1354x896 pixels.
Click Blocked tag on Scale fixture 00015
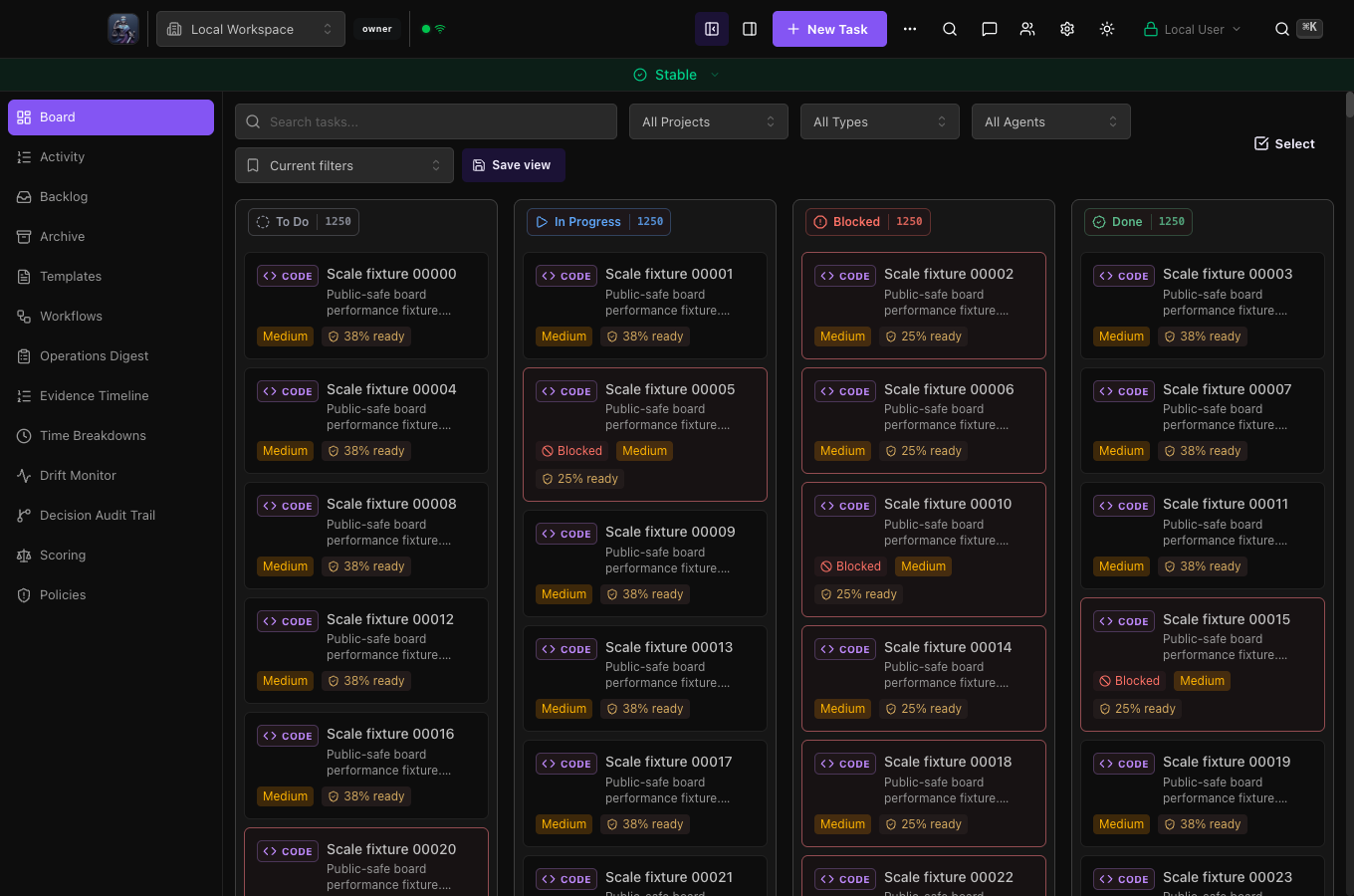pos(1129,681)
